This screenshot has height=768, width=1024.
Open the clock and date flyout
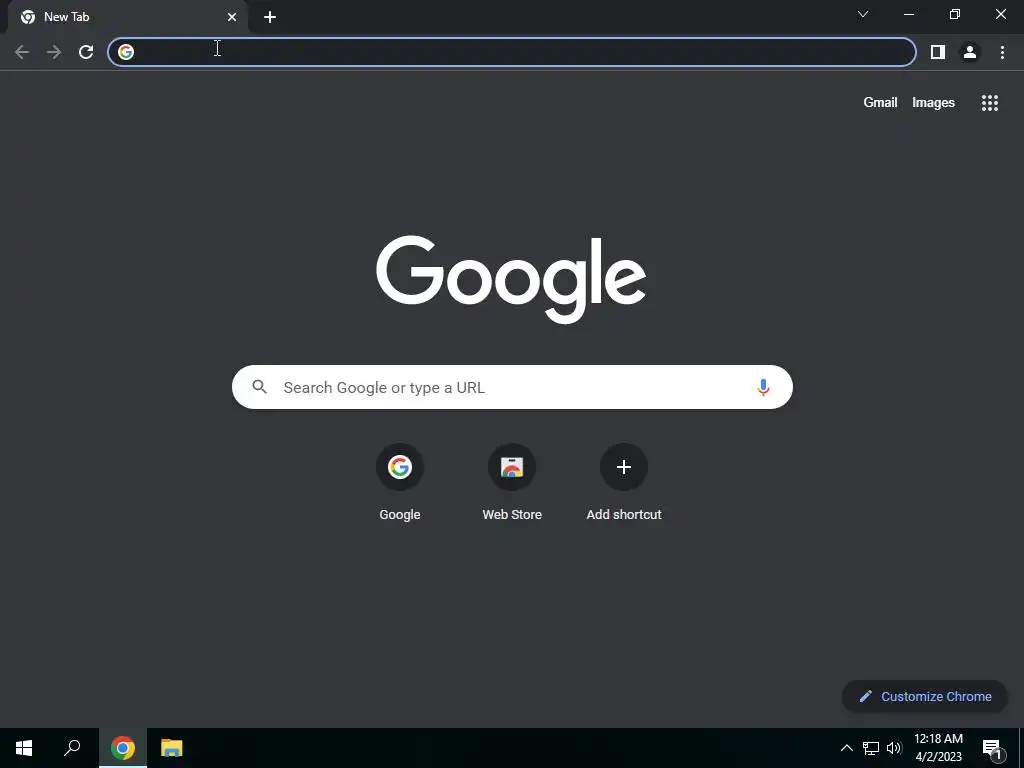click(x=938, y=748)
